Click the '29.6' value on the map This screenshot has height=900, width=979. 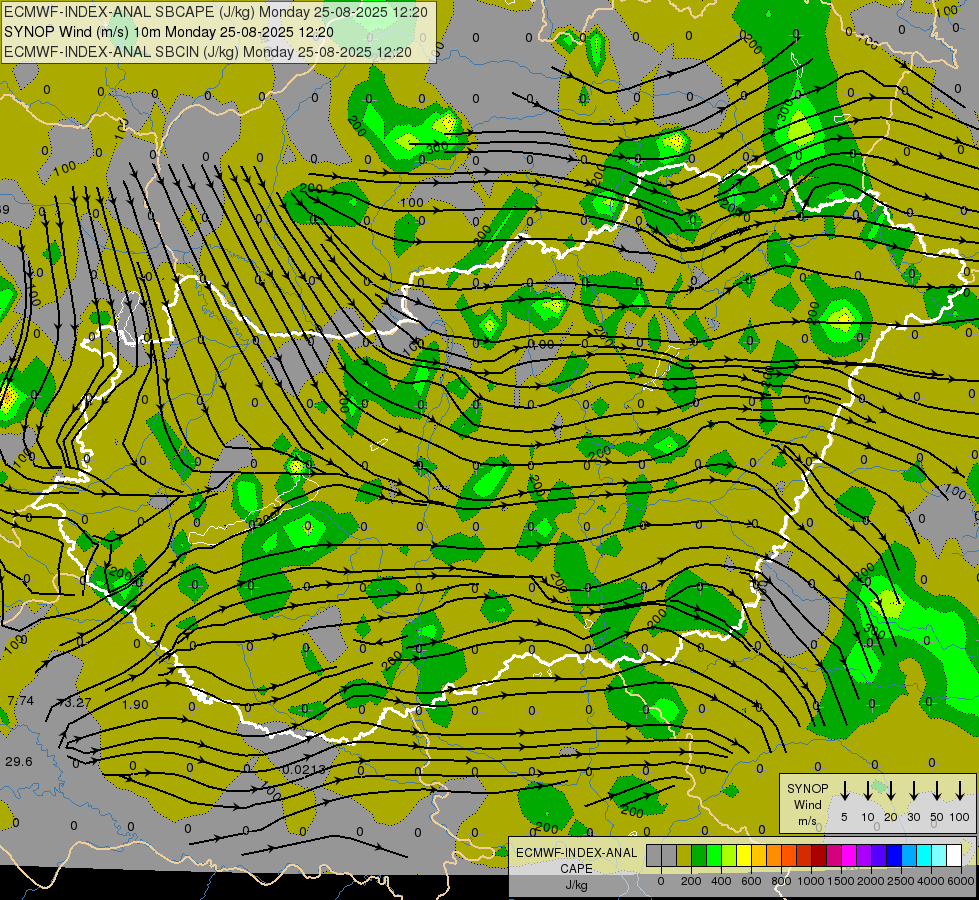[19, 761]
